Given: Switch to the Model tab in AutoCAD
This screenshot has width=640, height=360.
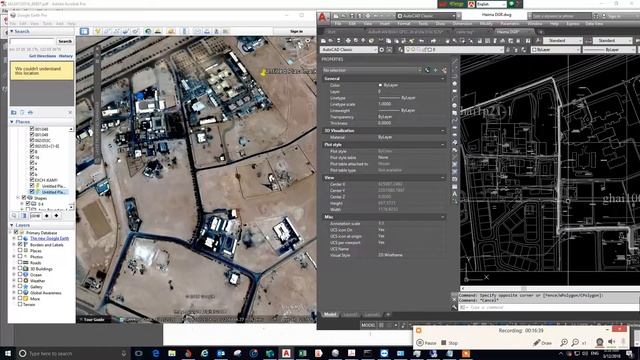Looking at the screenshot, I should pos(330,315).
